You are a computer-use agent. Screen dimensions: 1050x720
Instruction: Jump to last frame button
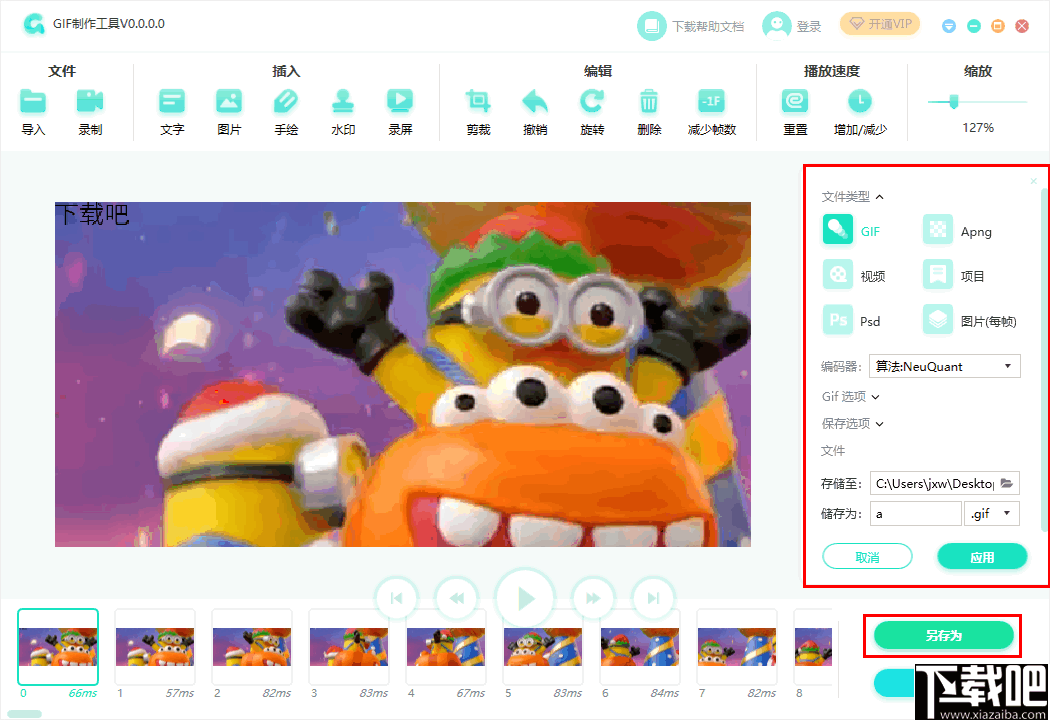point(653,598)
